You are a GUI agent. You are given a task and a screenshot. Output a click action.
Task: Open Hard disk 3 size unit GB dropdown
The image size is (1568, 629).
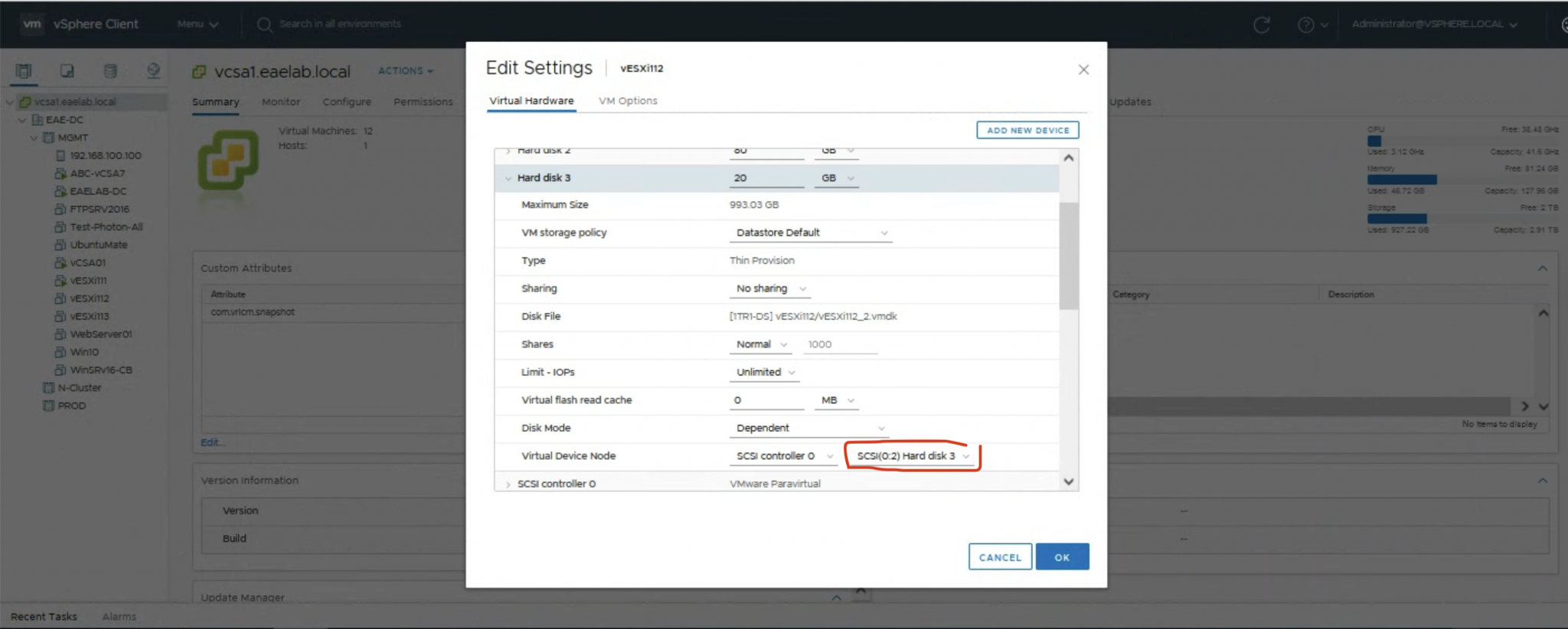837,178
